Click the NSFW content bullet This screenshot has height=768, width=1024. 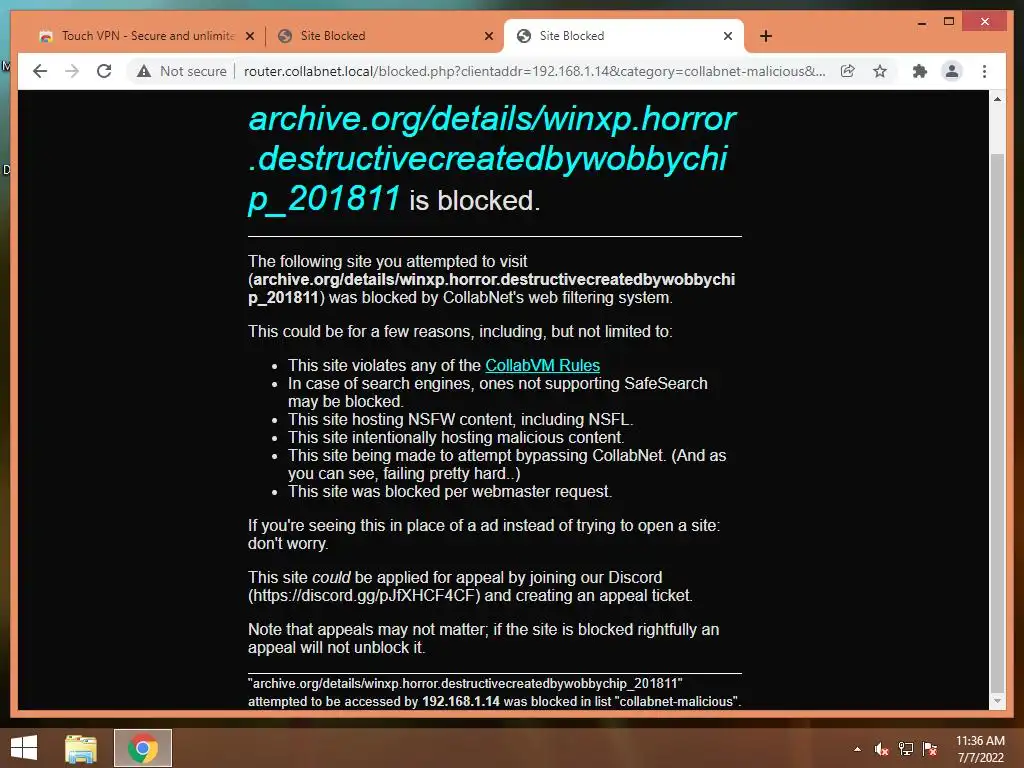460,419
